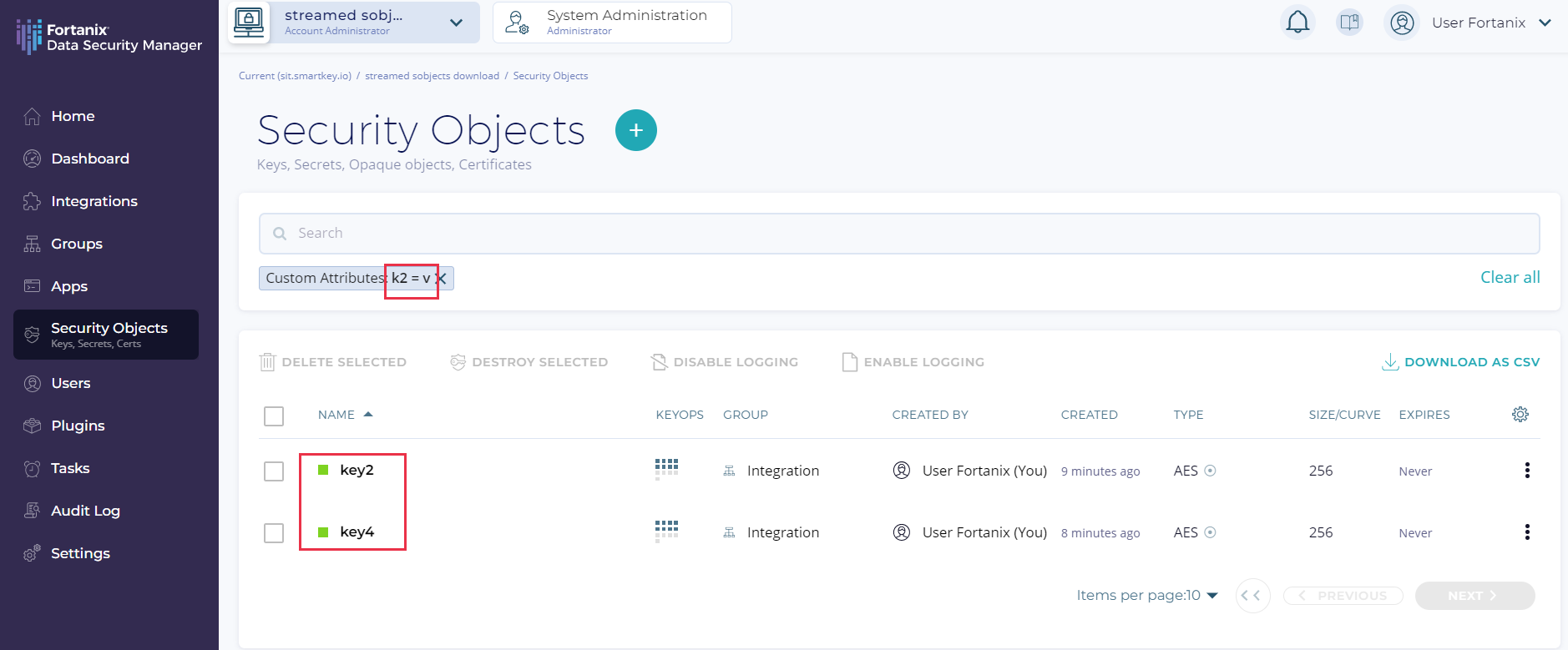Change Items per page dropdown
The image size is (1568, 650).
point(1147,596)
